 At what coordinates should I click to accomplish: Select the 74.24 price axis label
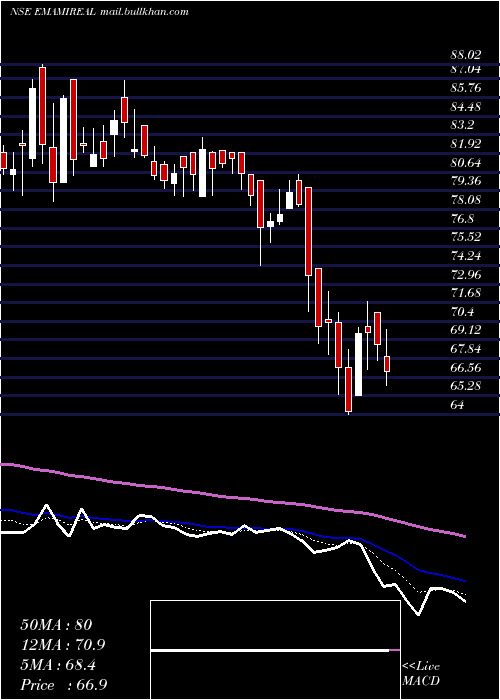point(466,255)
